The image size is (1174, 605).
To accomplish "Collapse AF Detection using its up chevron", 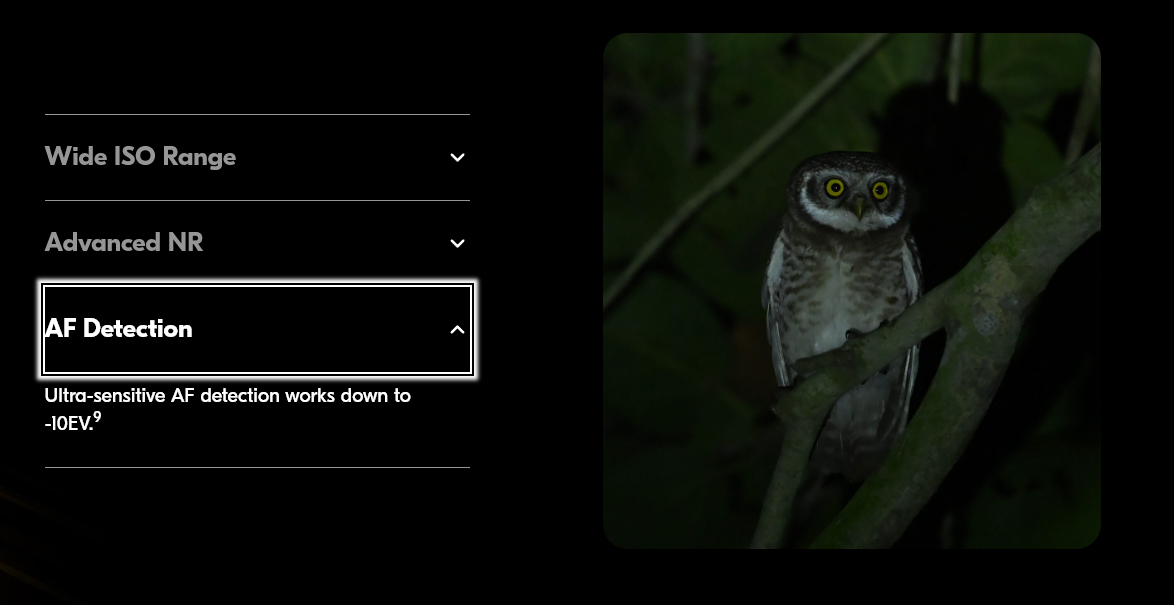I will click(457, 329).
